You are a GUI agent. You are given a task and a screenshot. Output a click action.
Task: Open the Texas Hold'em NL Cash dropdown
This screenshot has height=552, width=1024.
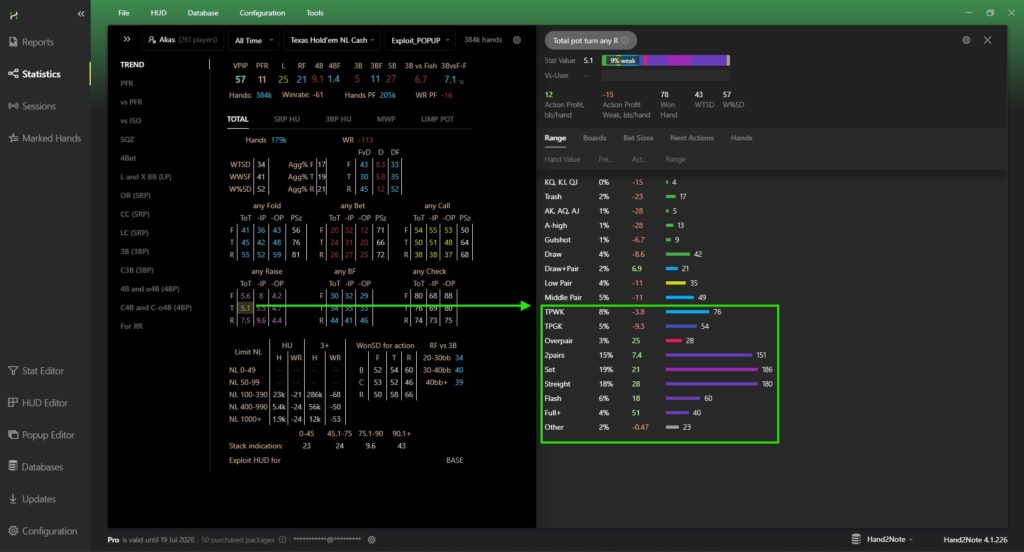[x=329, y=40]
